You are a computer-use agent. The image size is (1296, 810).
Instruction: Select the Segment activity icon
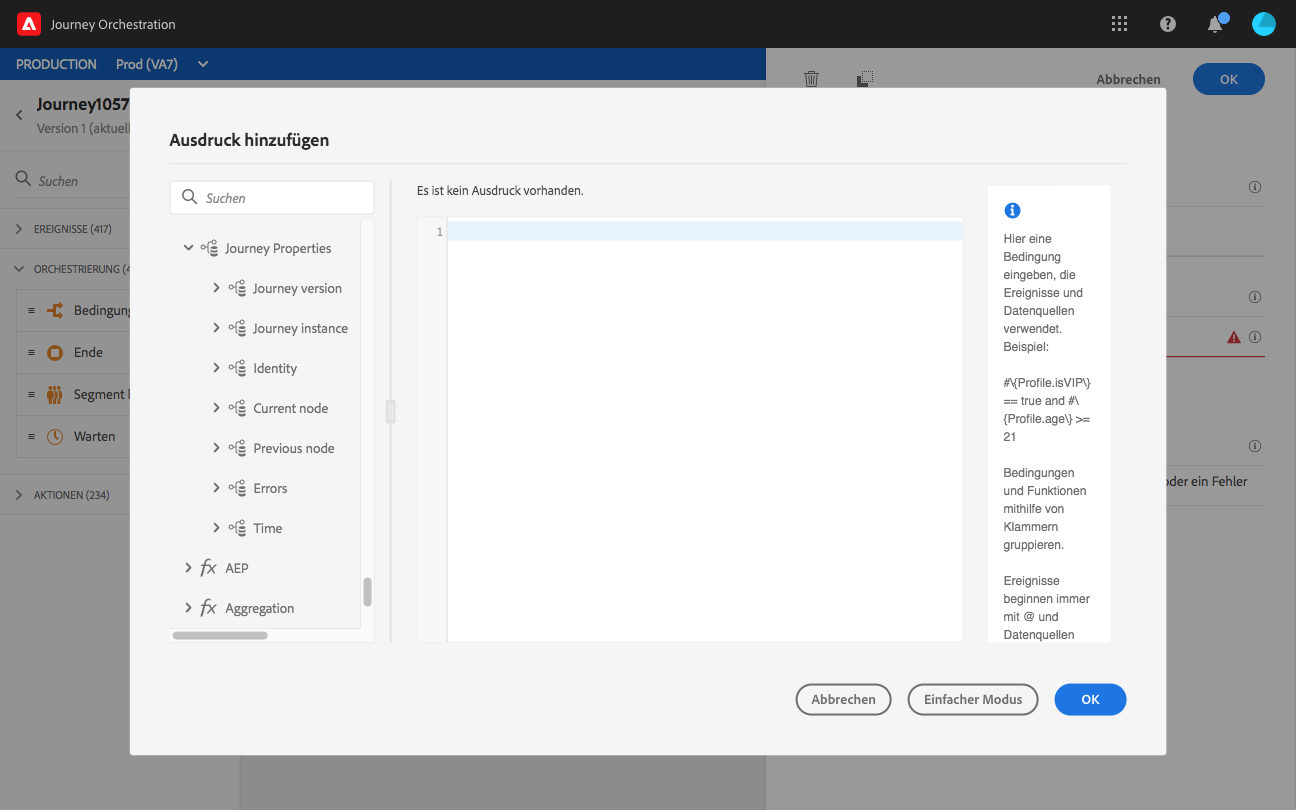[x=55, y=394]
